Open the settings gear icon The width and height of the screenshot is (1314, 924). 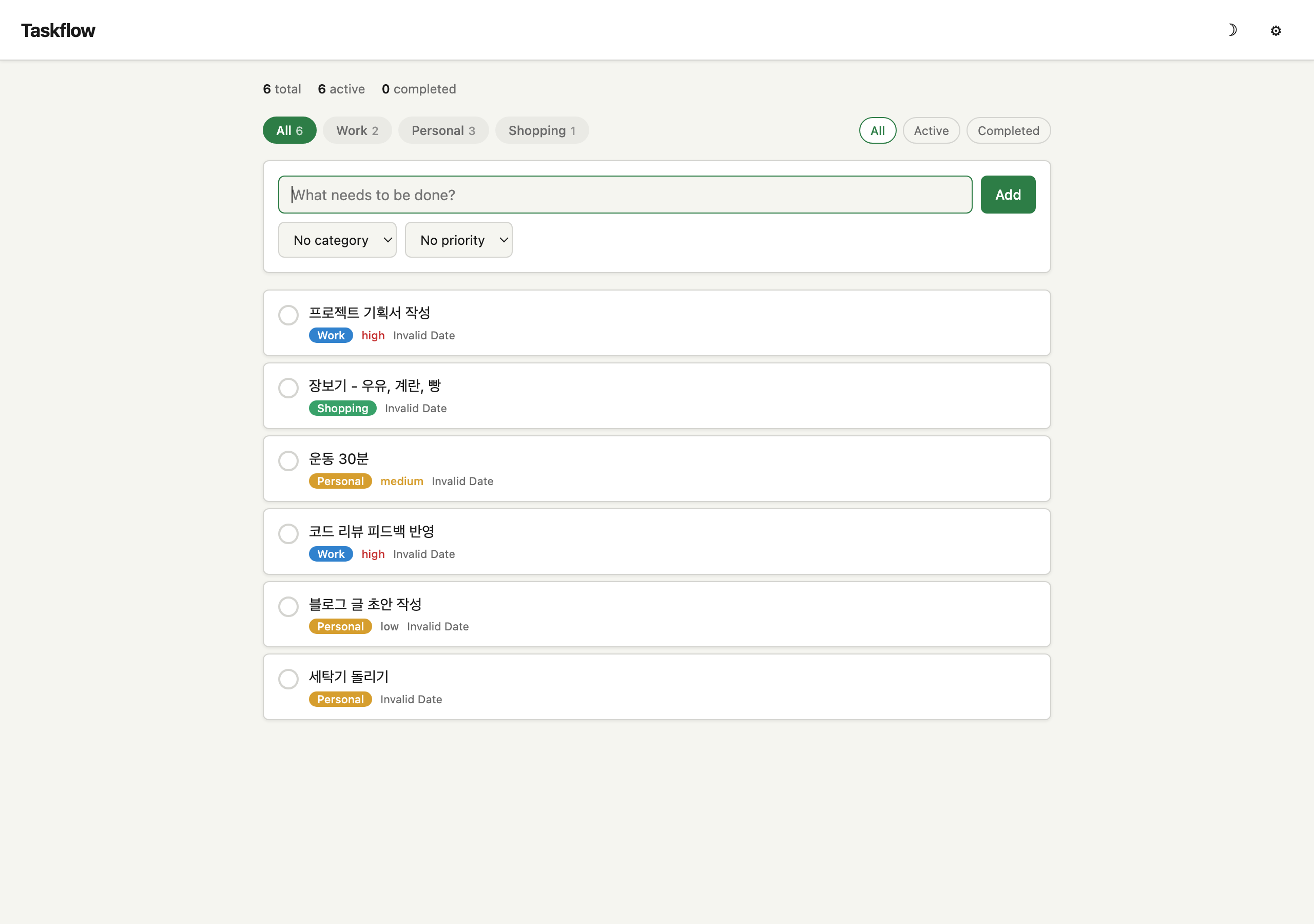(1275, 30)
